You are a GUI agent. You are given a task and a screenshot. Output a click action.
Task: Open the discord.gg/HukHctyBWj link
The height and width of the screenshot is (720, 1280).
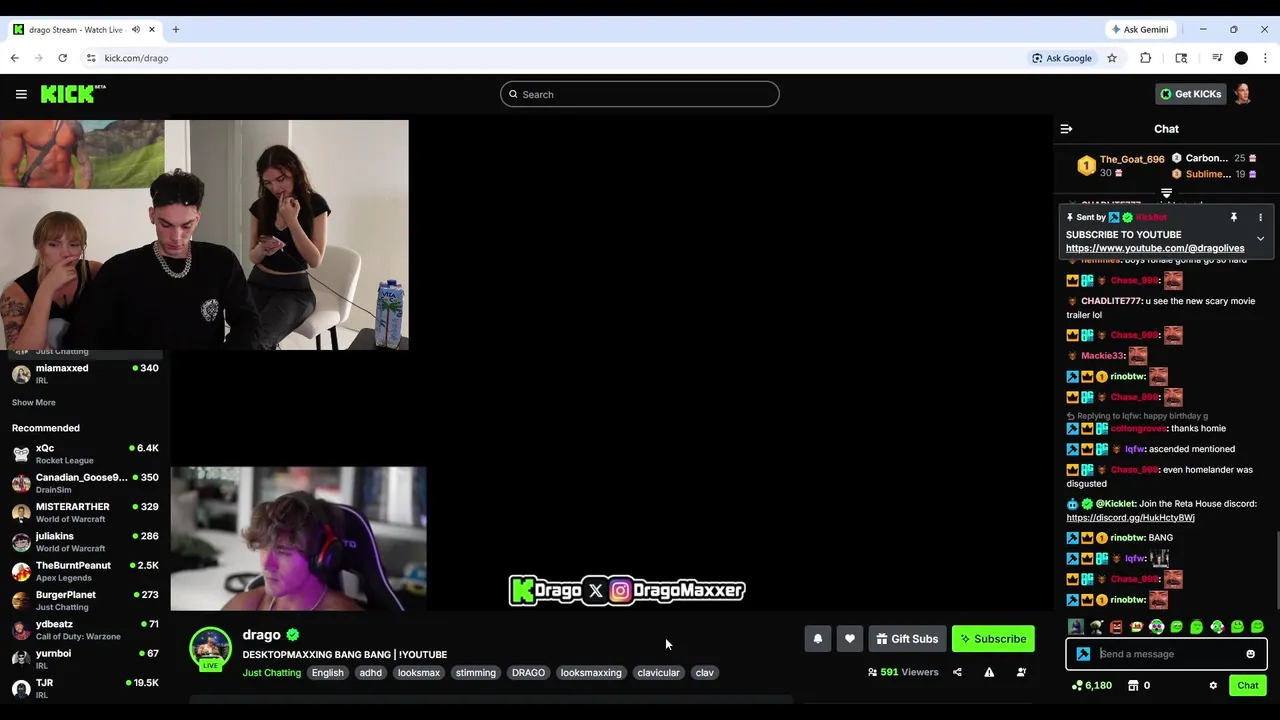(1130, 518)
